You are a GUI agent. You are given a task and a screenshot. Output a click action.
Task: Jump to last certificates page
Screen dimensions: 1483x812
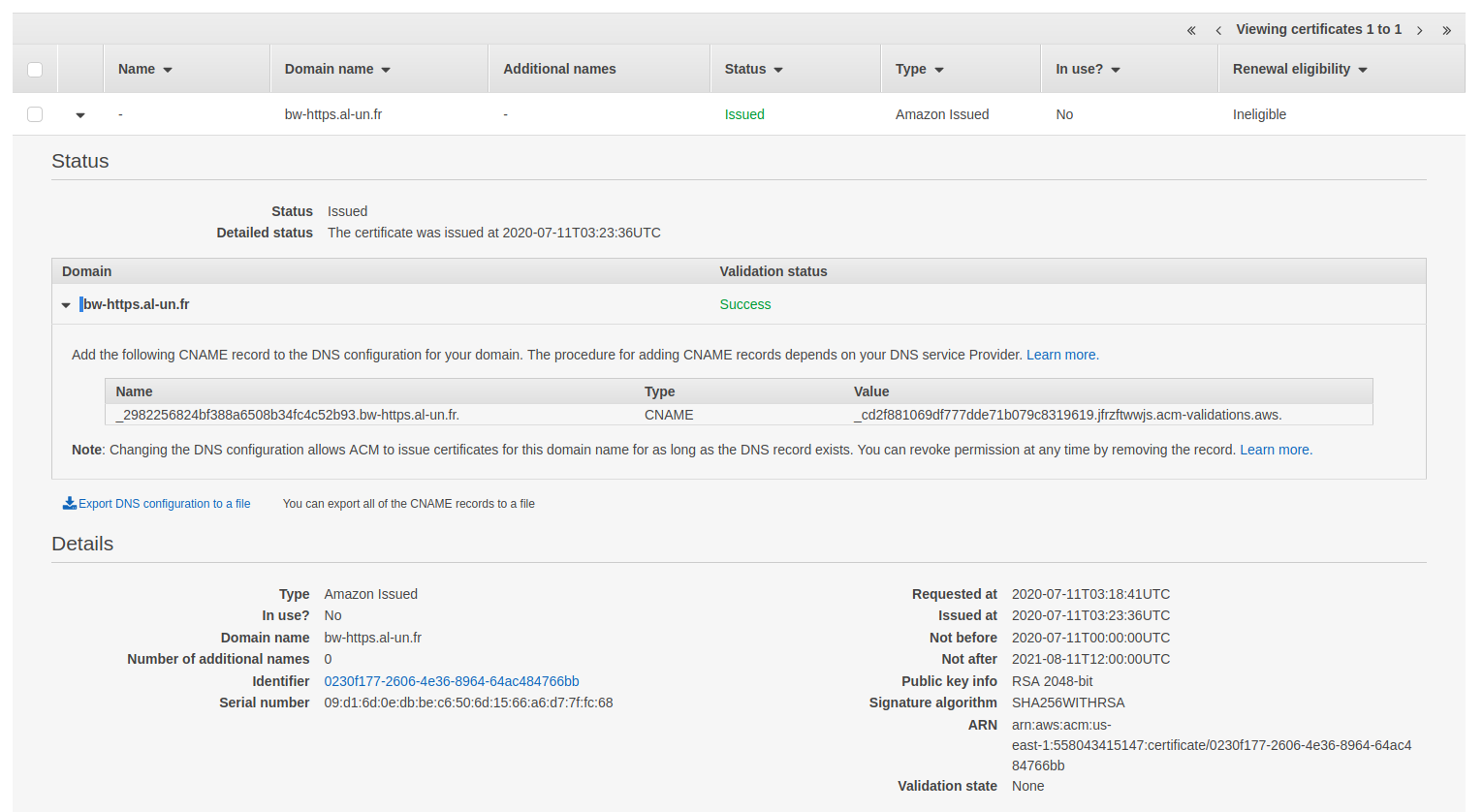[x=1446, y=31]
